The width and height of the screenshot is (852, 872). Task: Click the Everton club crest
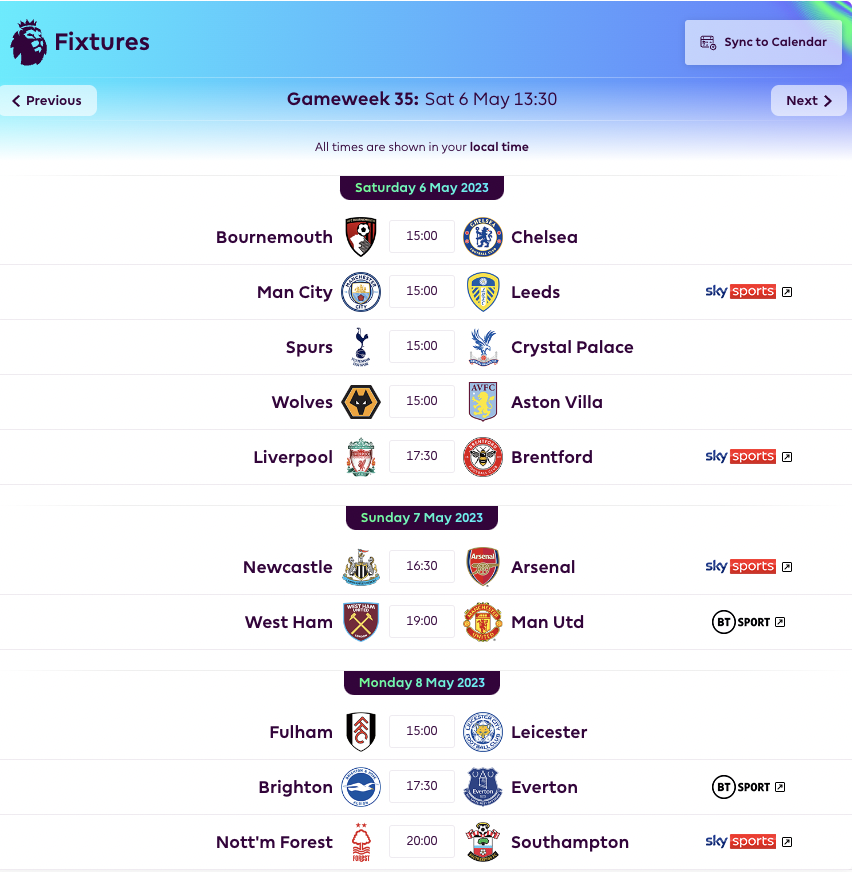[x=483, y=786]
